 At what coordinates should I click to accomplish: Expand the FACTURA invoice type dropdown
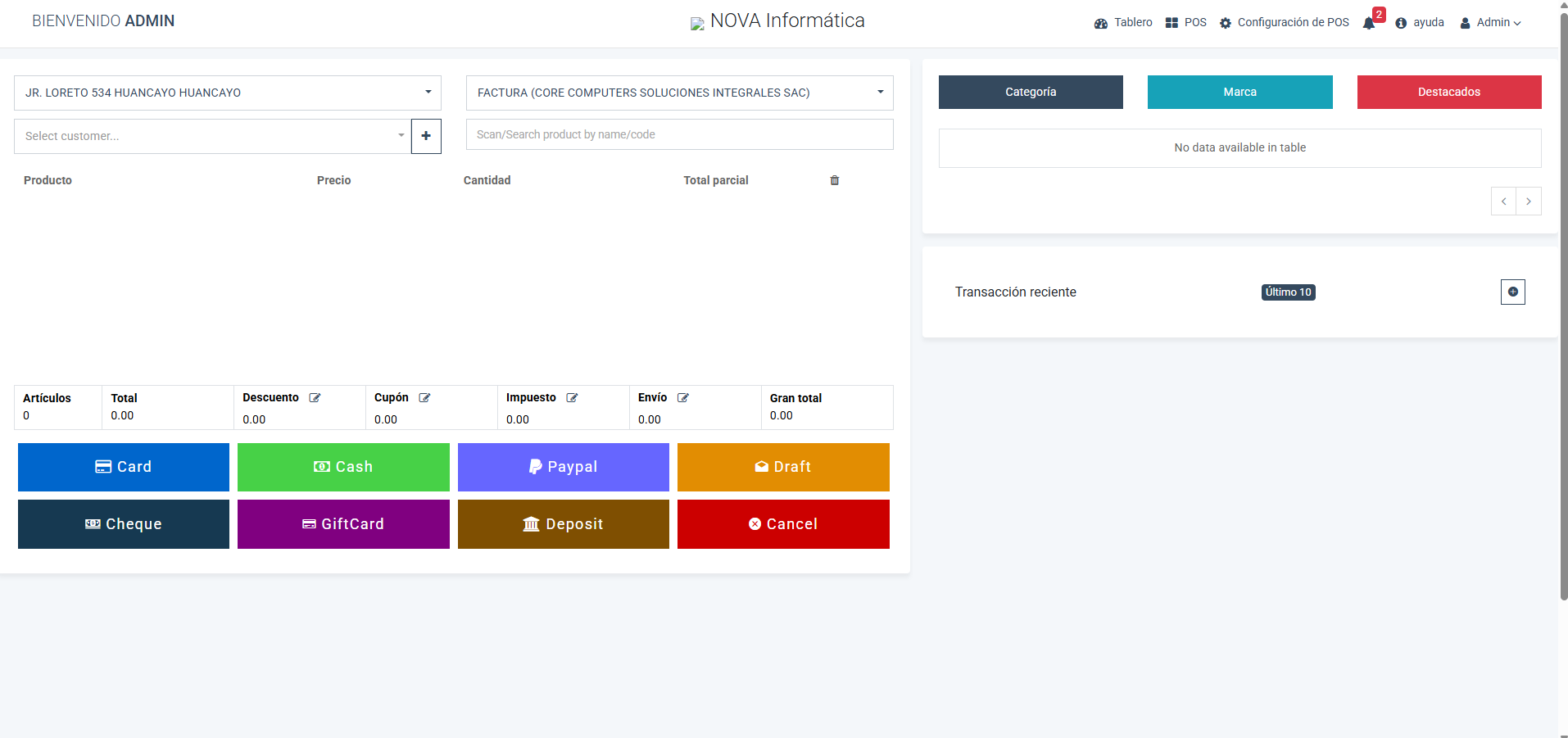pos(679,93)
